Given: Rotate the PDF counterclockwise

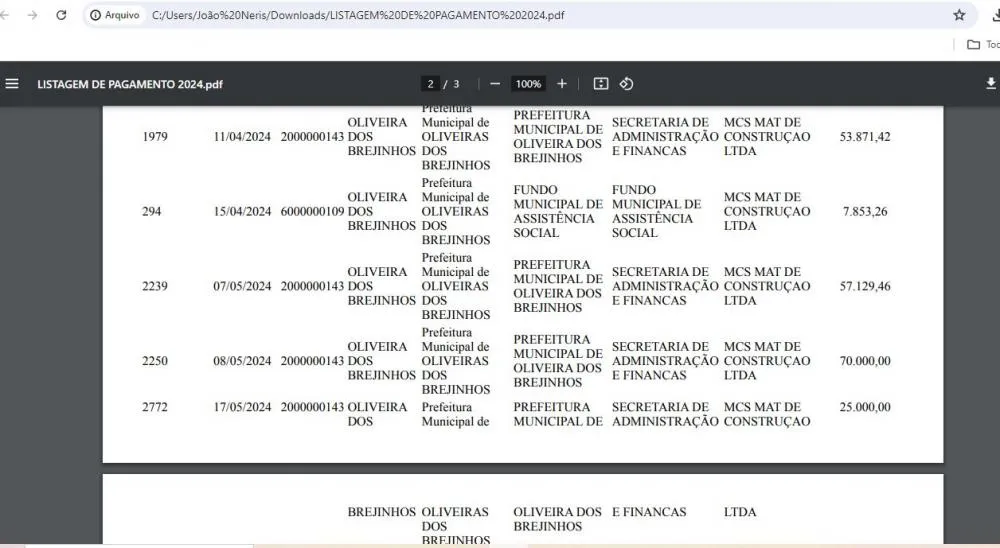Looking at the screenshot, I should [627, 84].
